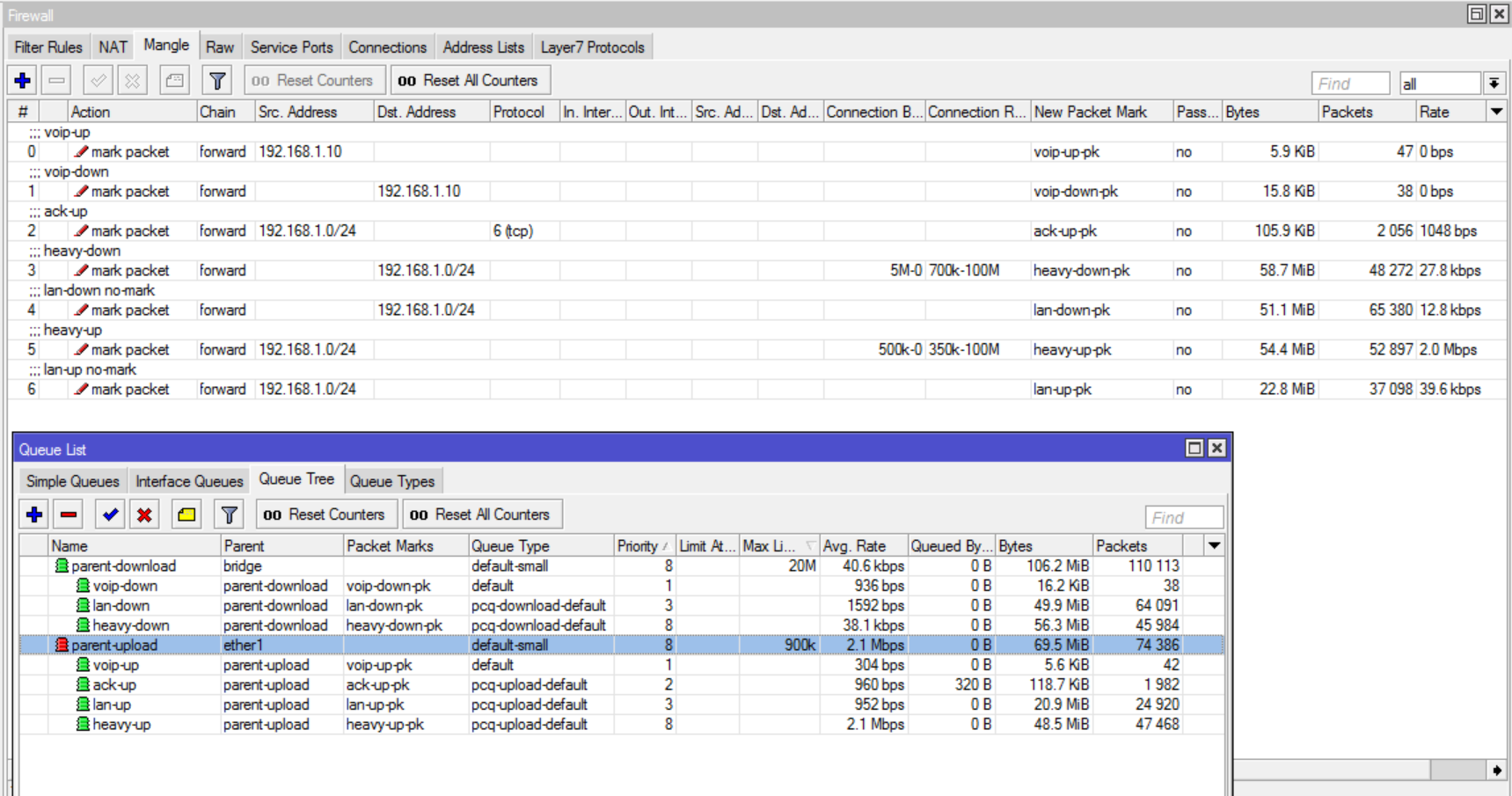Add a new mangle rule with plus icon
This screenshot has width=1512, height=796.
[23, 81]
